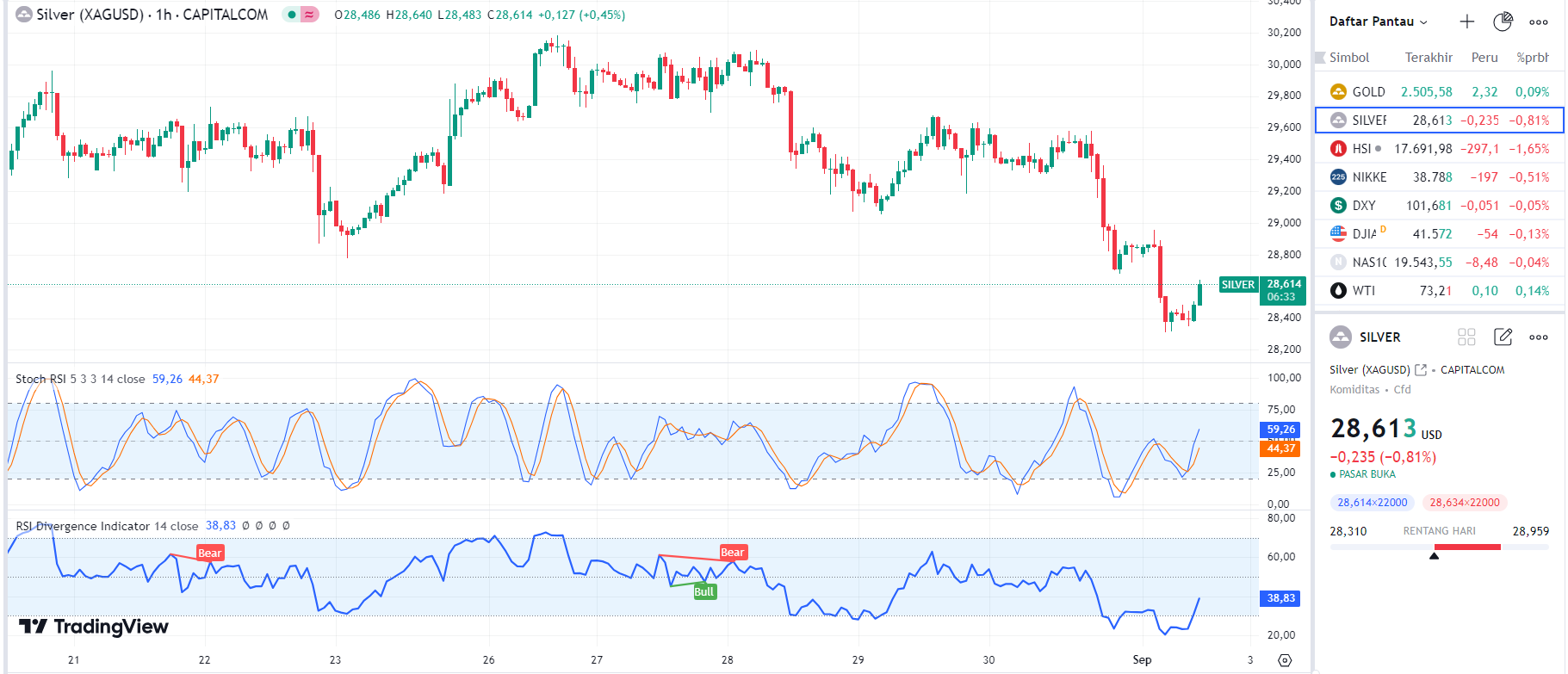
Task: Click the edit note icon beside SILVER
Action: 1503,337
